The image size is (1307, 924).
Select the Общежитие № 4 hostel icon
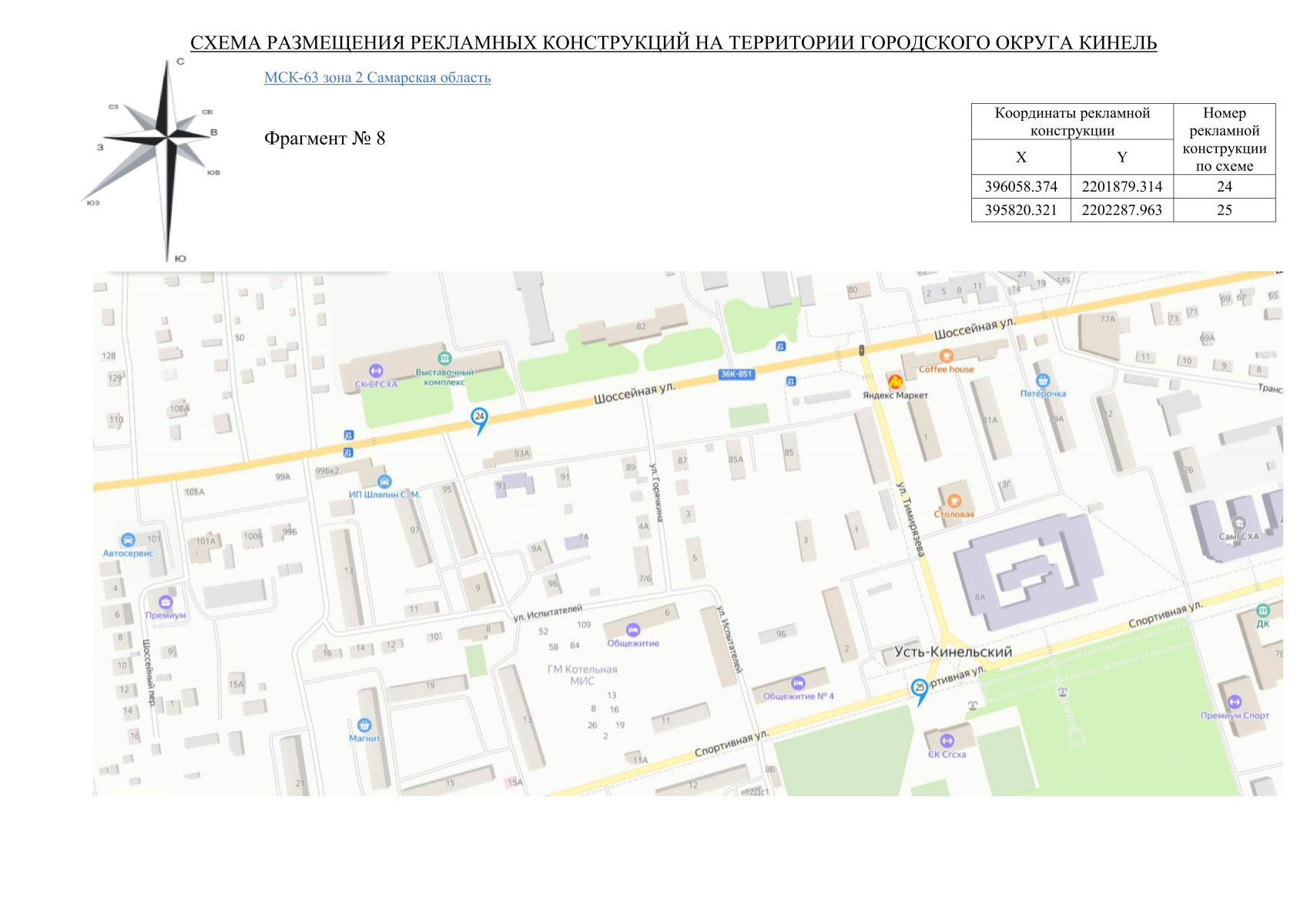point(798,683)
